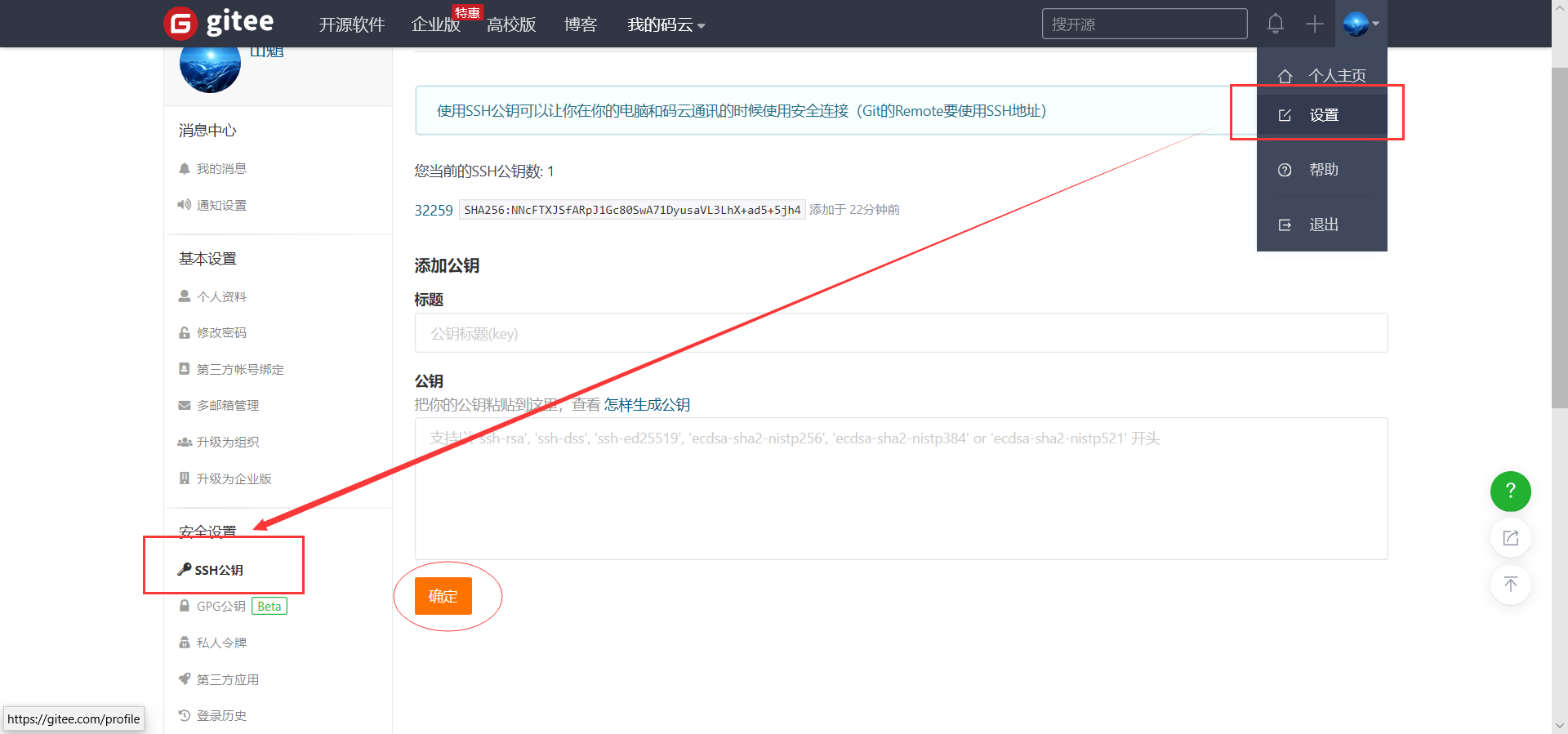Open the 企业版 nav item
This screenshot has width=1568, height=734.
click(x=435, y=24)
